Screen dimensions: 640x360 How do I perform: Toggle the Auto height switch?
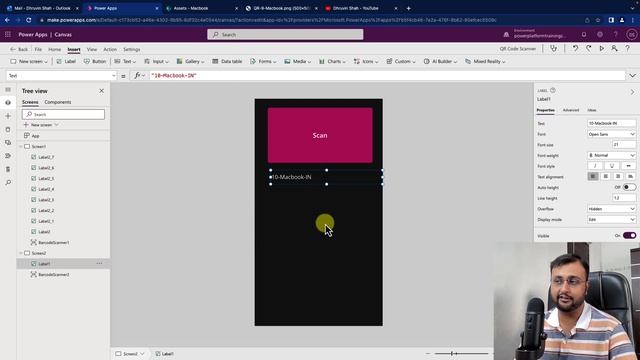point(629,187)
